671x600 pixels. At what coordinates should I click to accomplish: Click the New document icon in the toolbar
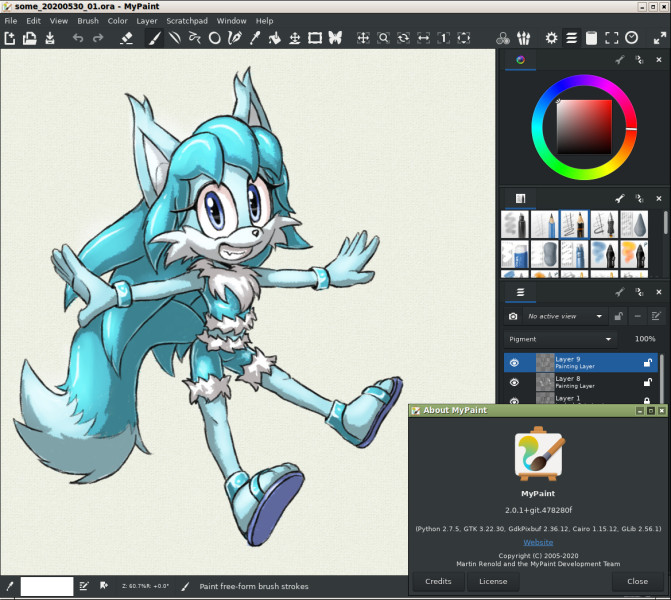10,38
